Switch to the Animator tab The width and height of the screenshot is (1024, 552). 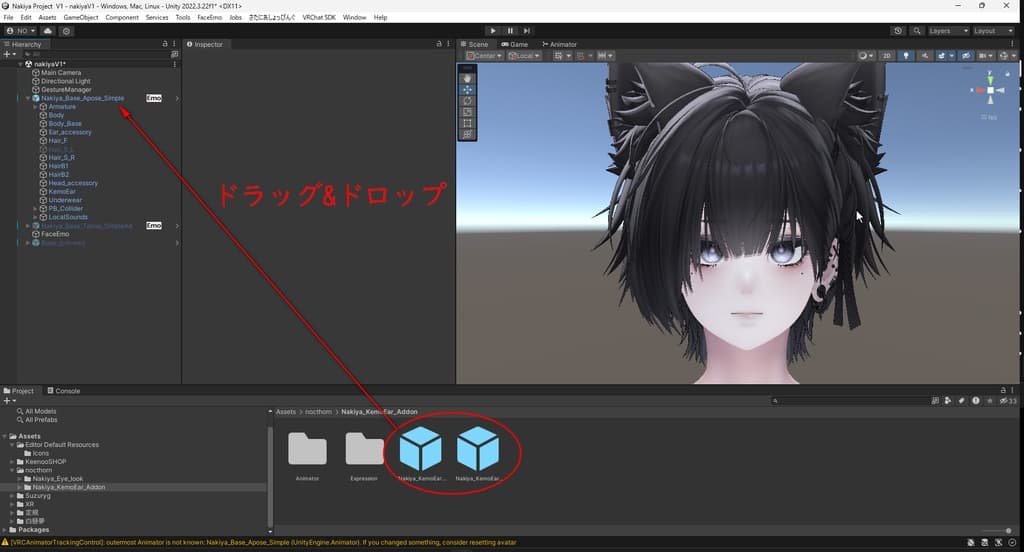[560, 44]
